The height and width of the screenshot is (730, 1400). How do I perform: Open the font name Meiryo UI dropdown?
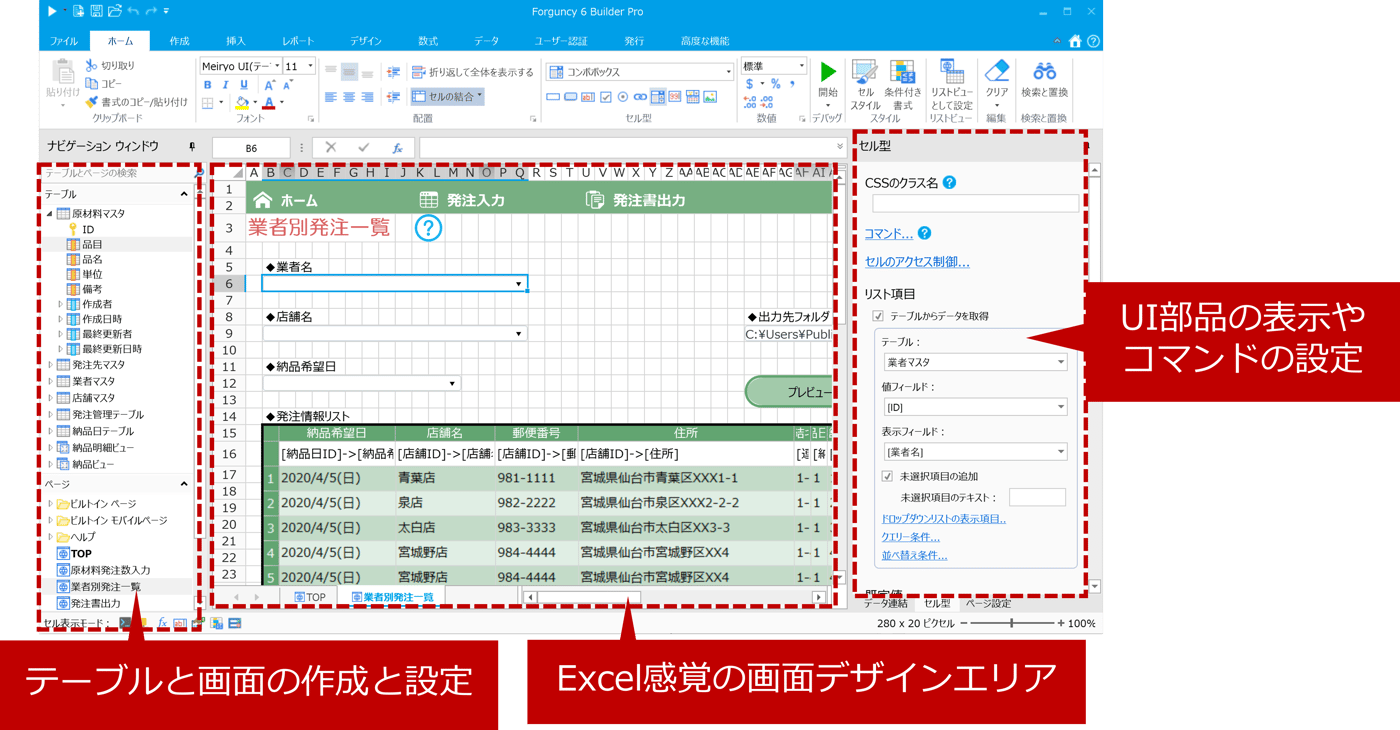pos(277,66)
